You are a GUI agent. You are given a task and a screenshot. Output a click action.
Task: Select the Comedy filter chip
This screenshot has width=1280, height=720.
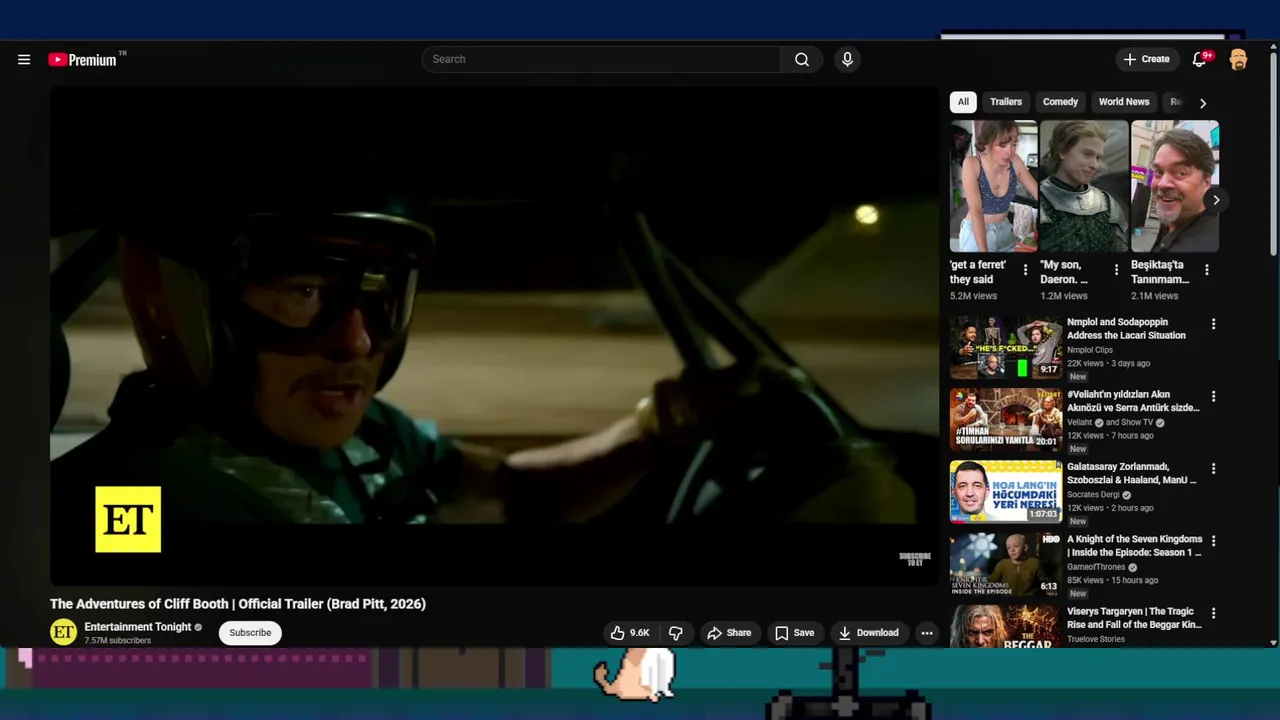coord(1060,102)
